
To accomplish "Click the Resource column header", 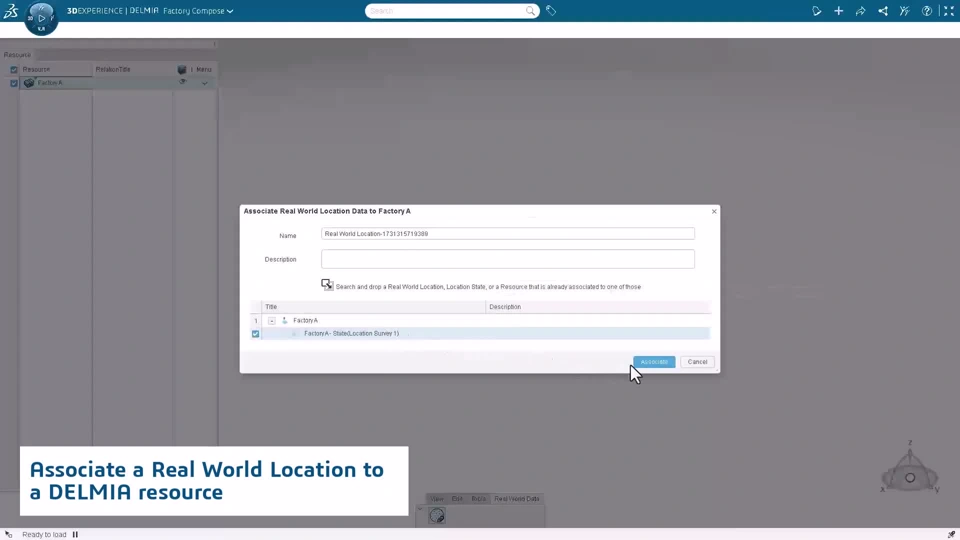I will pos(36,69).
